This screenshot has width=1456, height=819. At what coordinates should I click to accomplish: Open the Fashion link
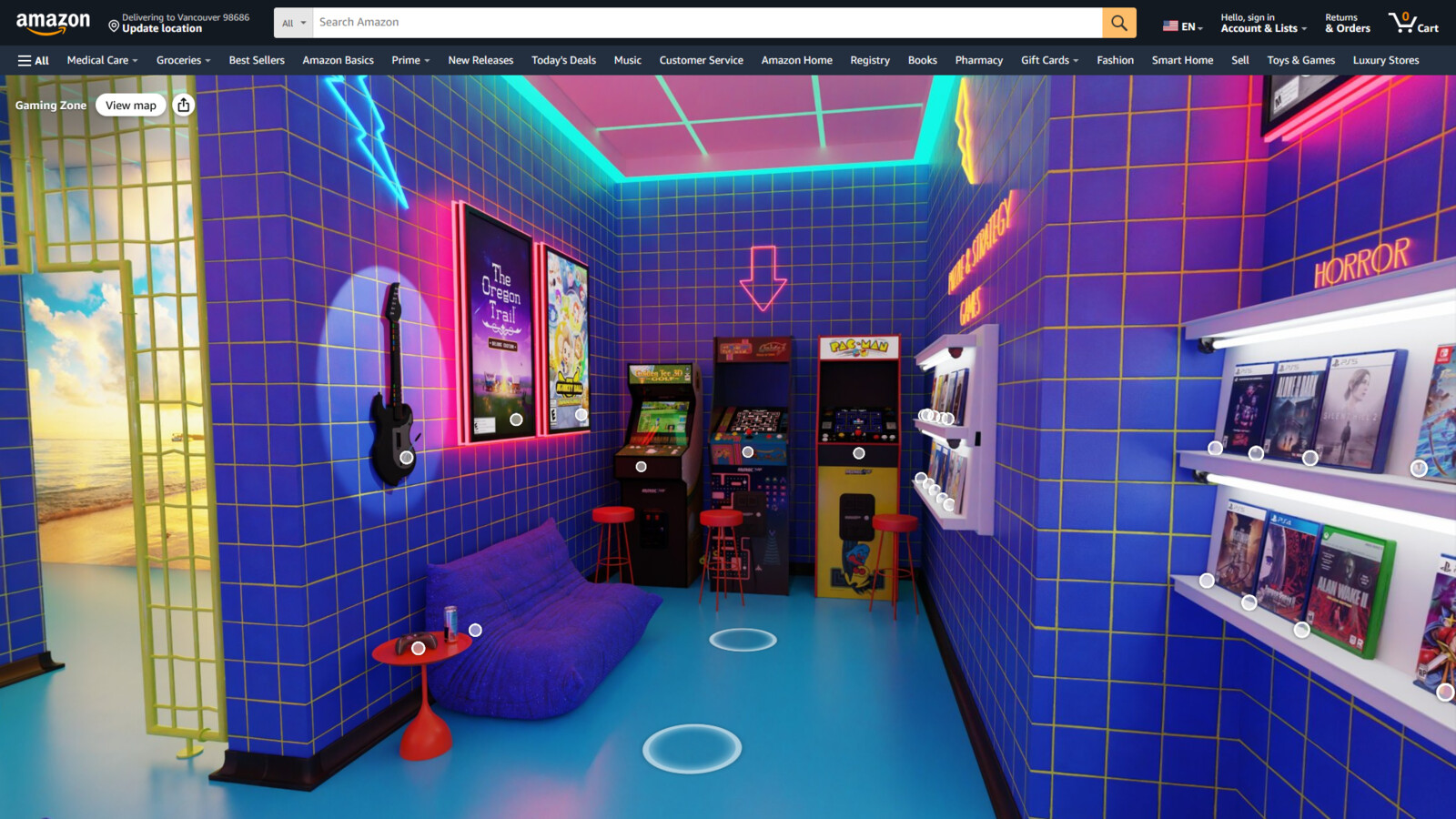pyautogui.click(x=1115, y=60)
